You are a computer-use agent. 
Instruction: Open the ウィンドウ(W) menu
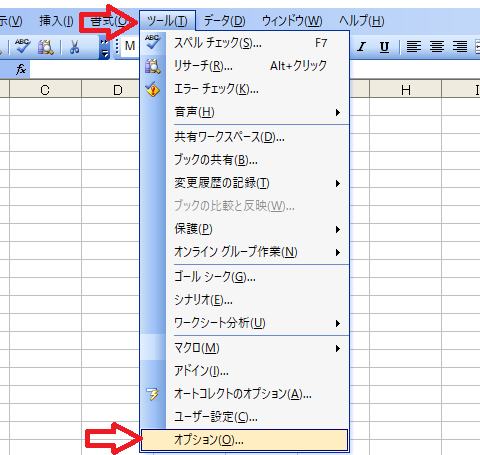[x=292, y=21]
